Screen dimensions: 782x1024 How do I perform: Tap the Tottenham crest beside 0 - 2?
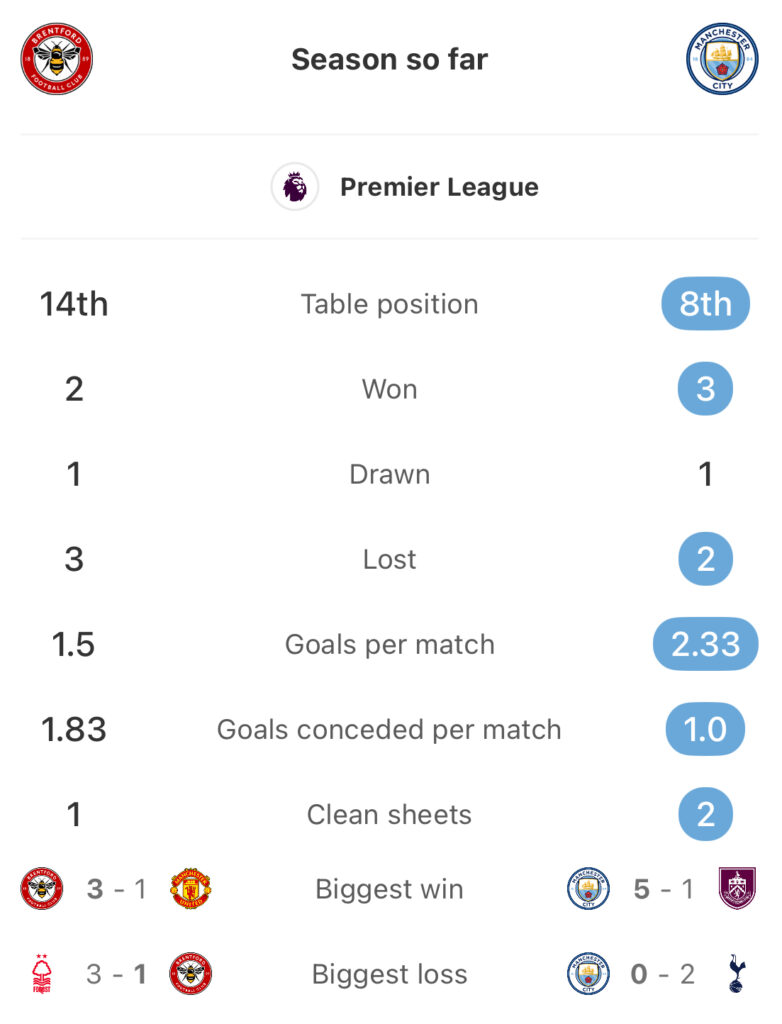pos(738,974)
